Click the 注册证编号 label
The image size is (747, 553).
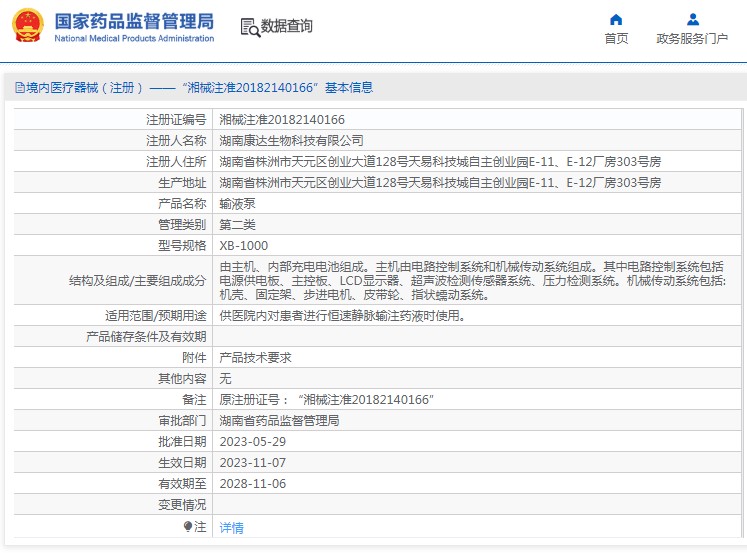coord(176,120)
